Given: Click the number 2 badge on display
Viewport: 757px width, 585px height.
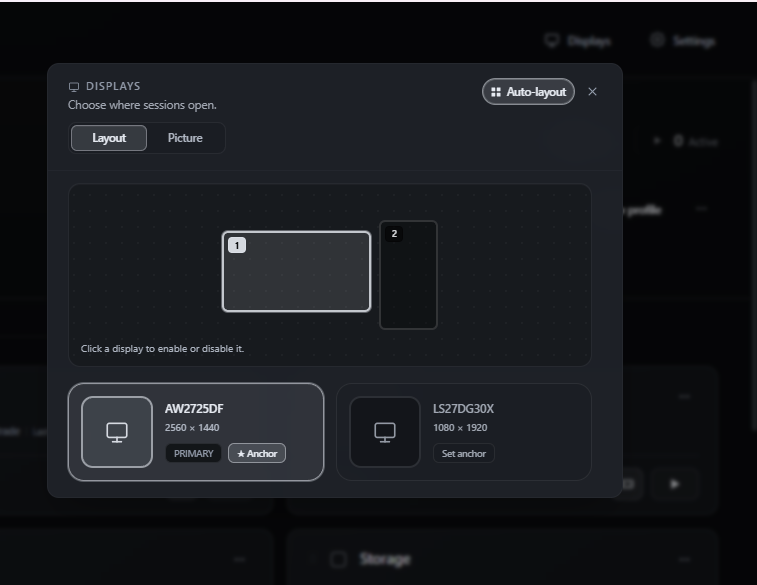Looking at the screenshot, I should [394, 234].
